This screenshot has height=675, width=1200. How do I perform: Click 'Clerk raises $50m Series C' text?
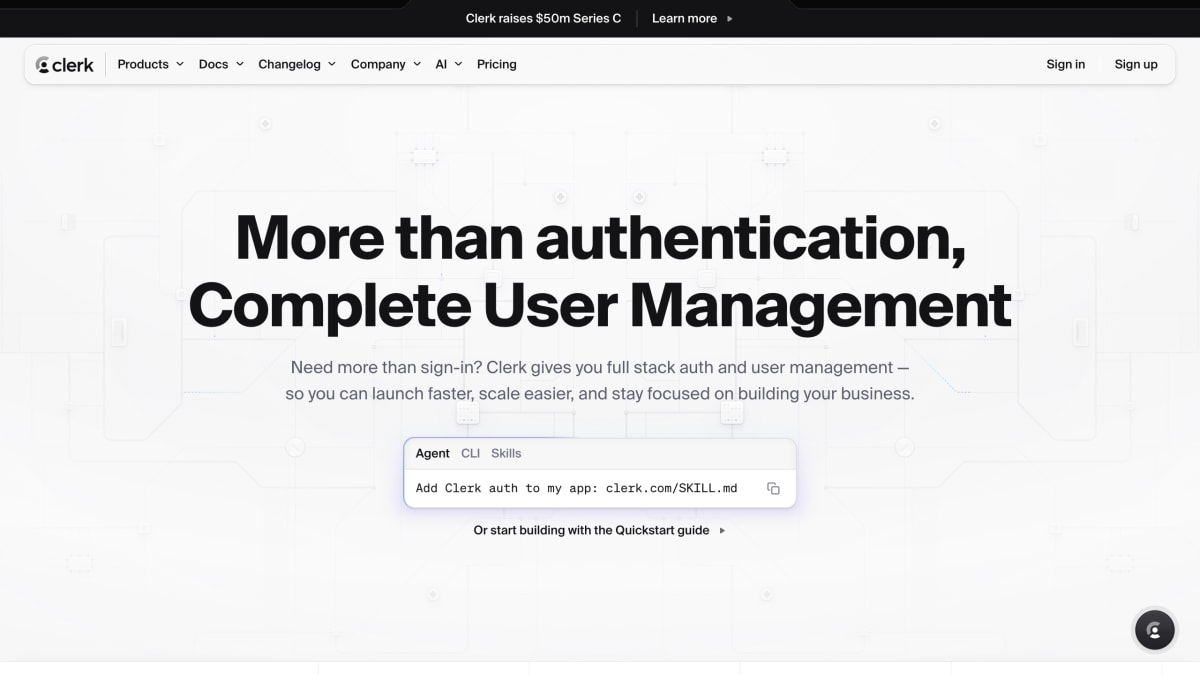tap(543, 18)
